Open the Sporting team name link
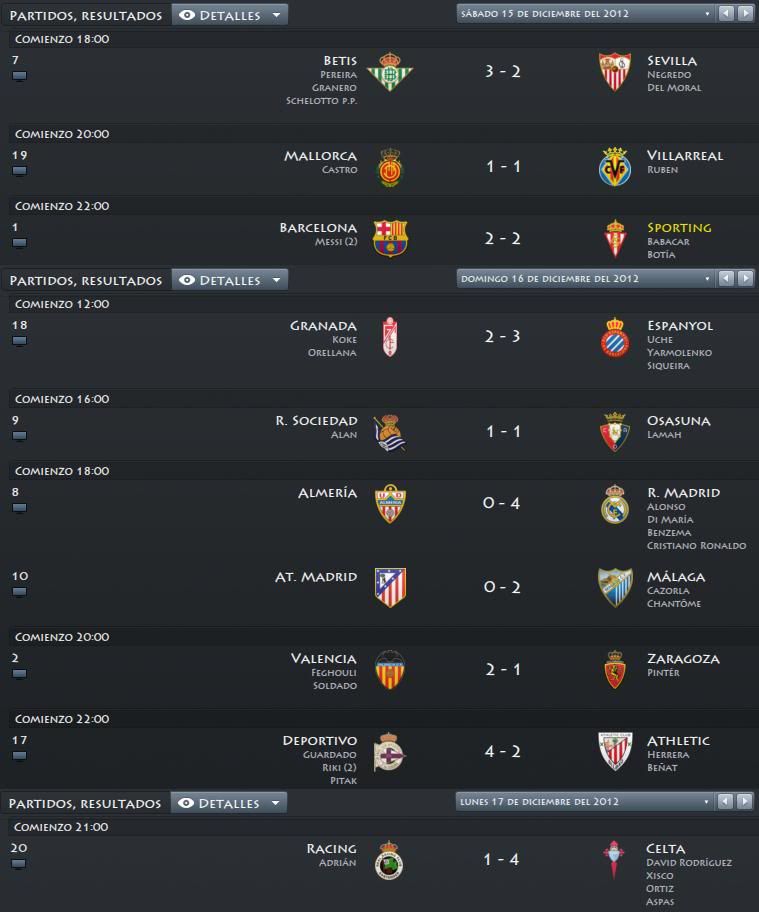The width and height of the screenshot is (759, 912). click(x=679, y=228)
